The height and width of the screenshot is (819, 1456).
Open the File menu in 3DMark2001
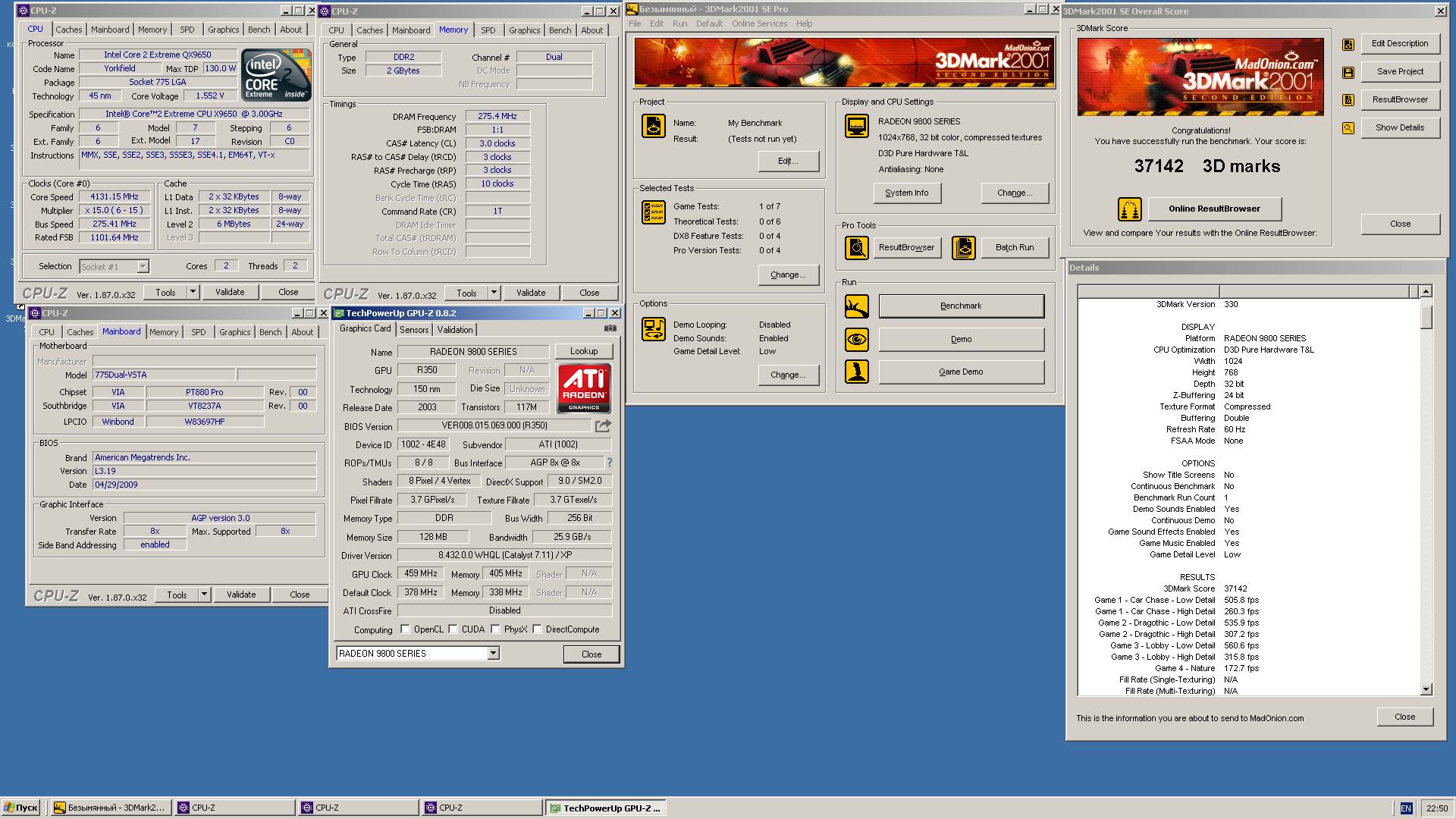pyautogui.click(x=635, y=24)
